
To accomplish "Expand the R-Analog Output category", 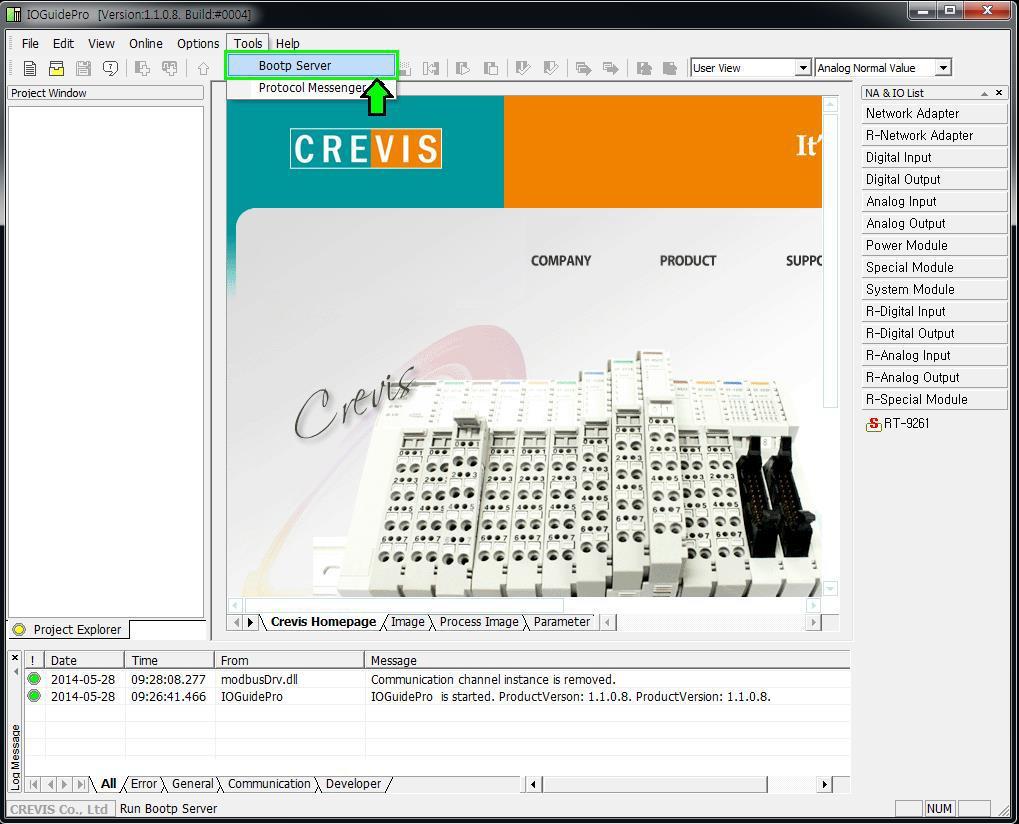I will (x=934, y=378).
